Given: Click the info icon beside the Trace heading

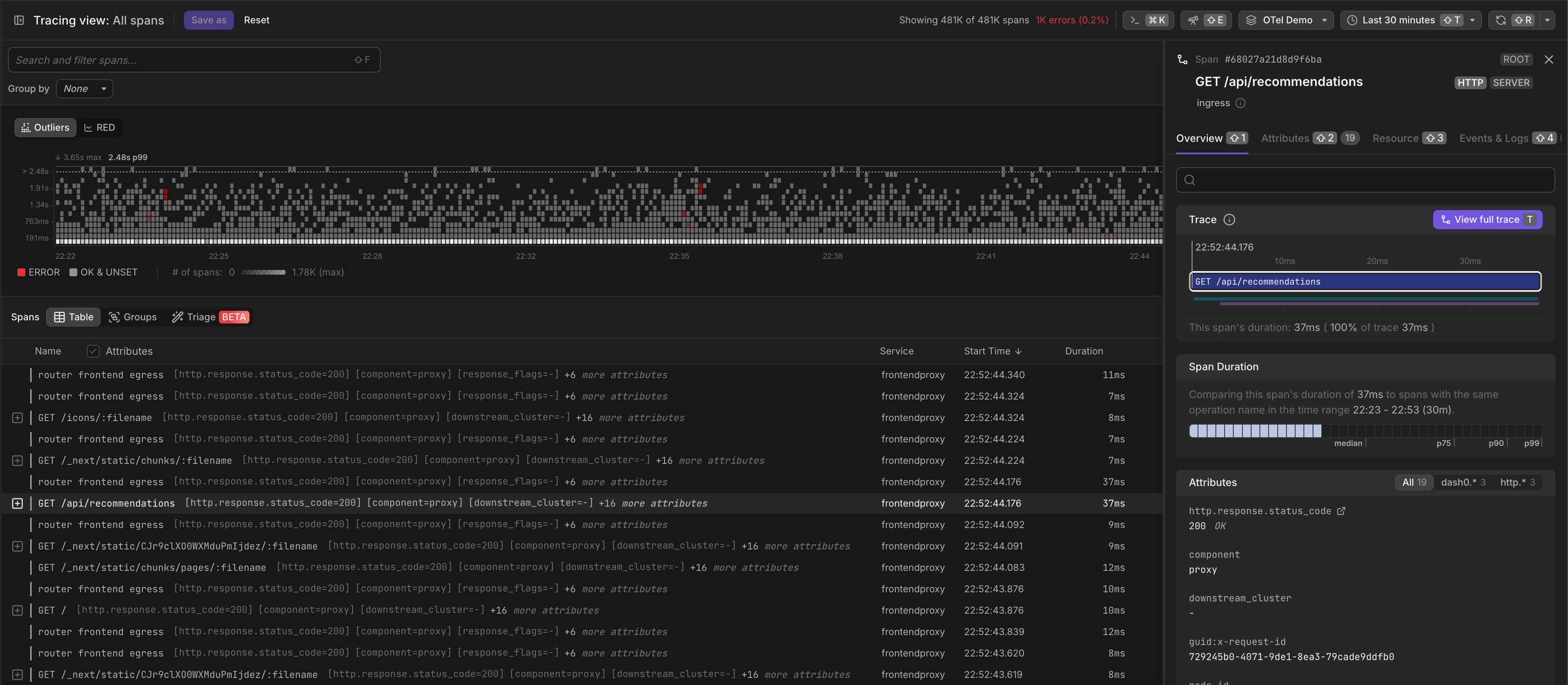Looking at the screenshot, I should click(x=1229, y=220).
